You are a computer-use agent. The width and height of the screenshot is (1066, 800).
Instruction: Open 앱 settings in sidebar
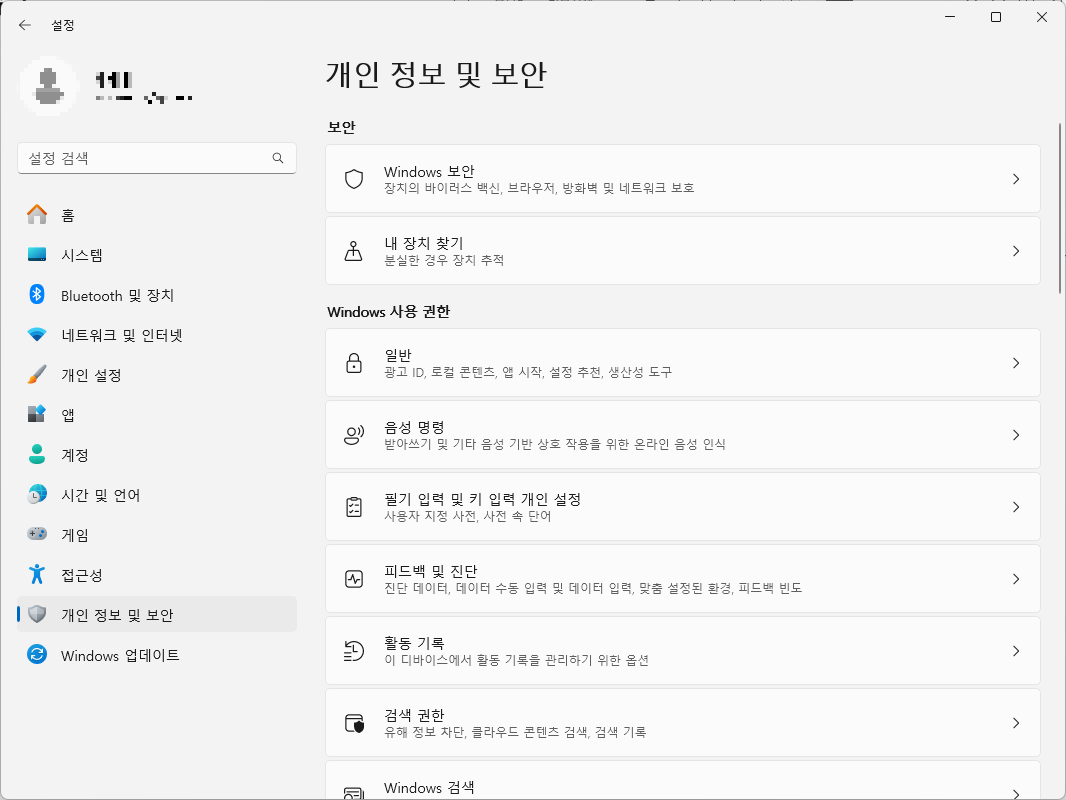(x=157, y=415)
